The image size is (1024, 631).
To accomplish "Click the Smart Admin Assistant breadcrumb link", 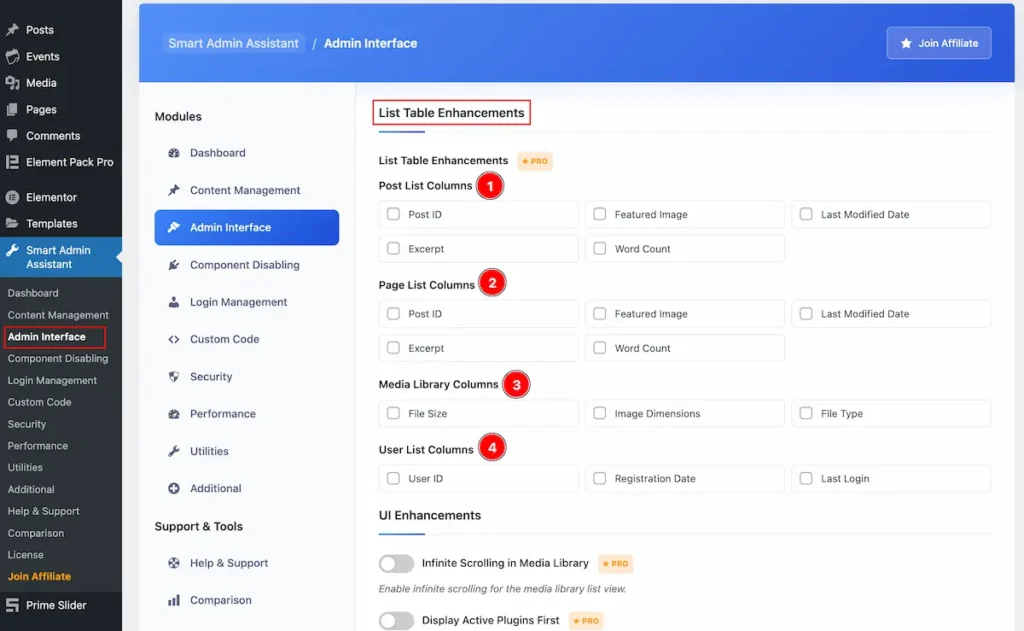I will (x=233, y=43).
